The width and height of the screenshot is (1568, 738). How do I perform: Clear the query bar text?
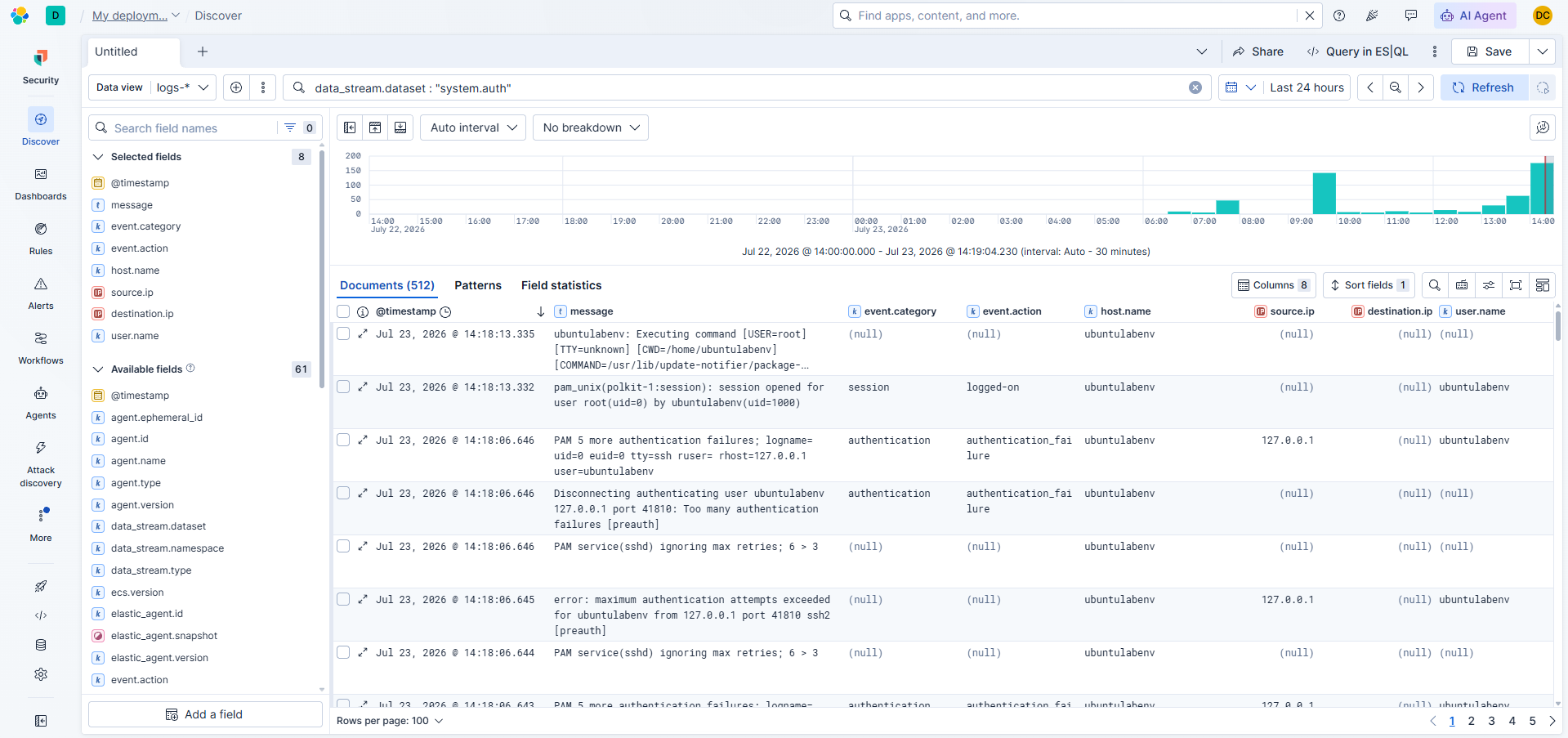(x=1195, y=87)
